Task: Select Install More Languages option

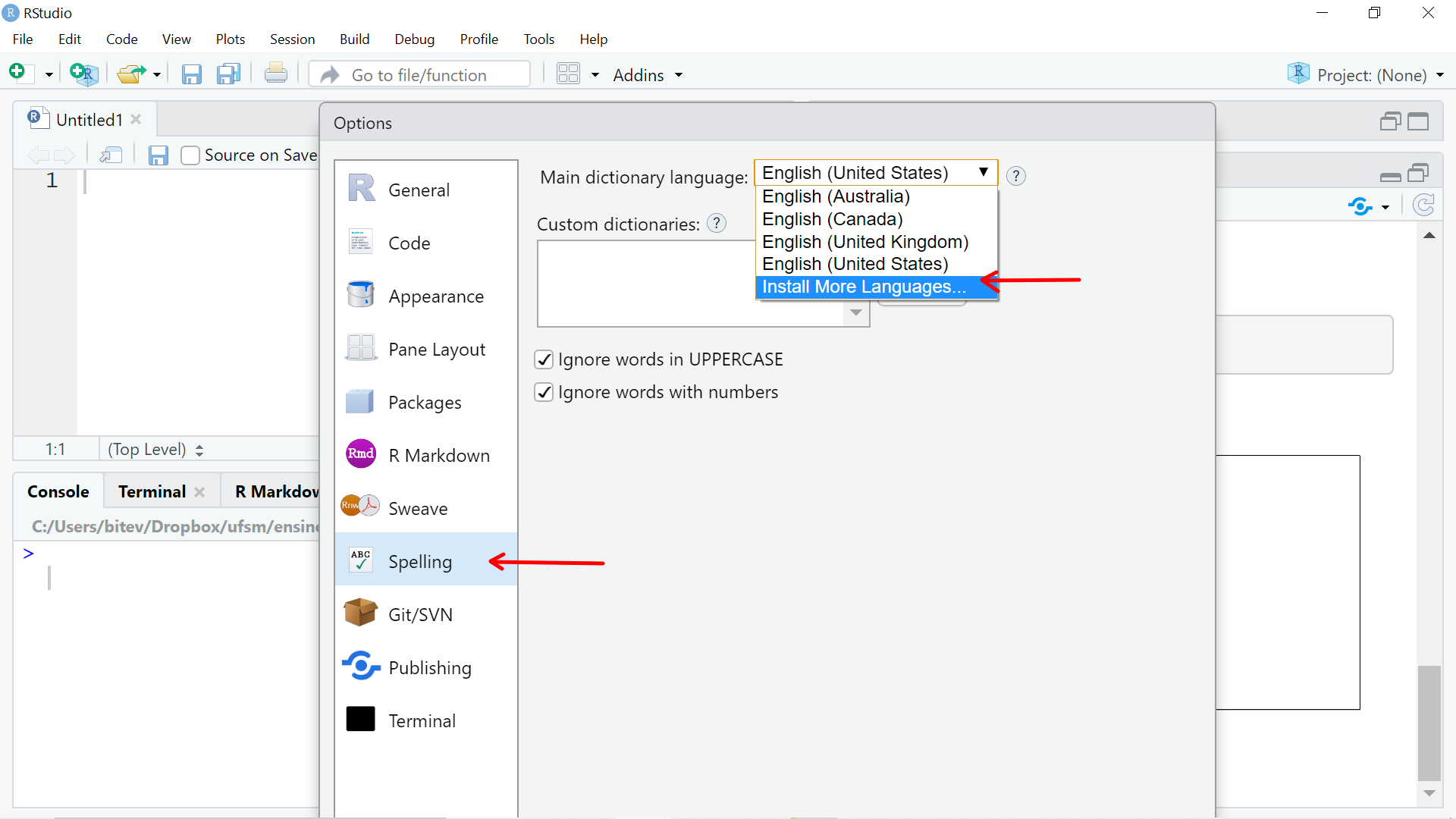Action: click(x=862, y=286)
